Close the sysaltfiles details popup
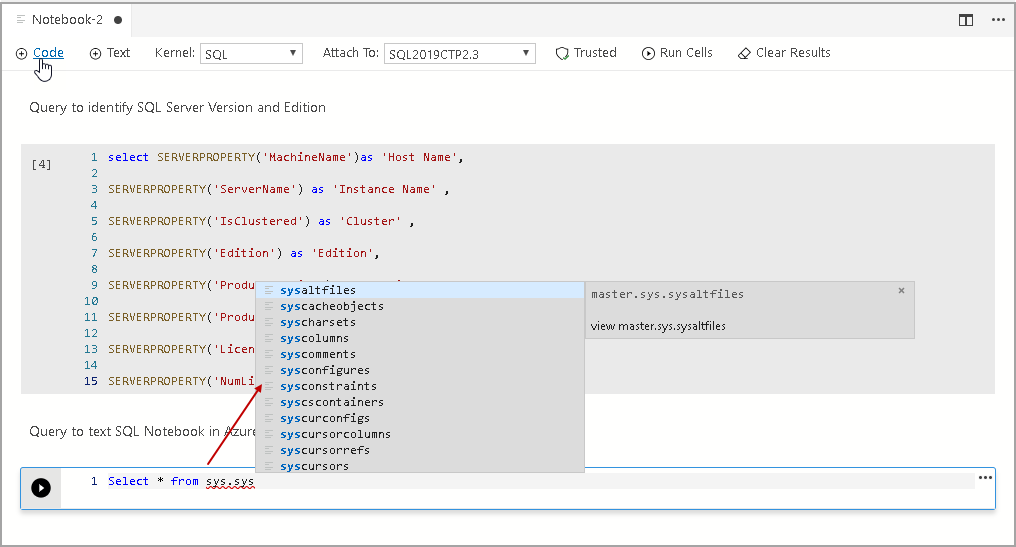Viewport: 1016px width, 547px height. click(901, 291)
